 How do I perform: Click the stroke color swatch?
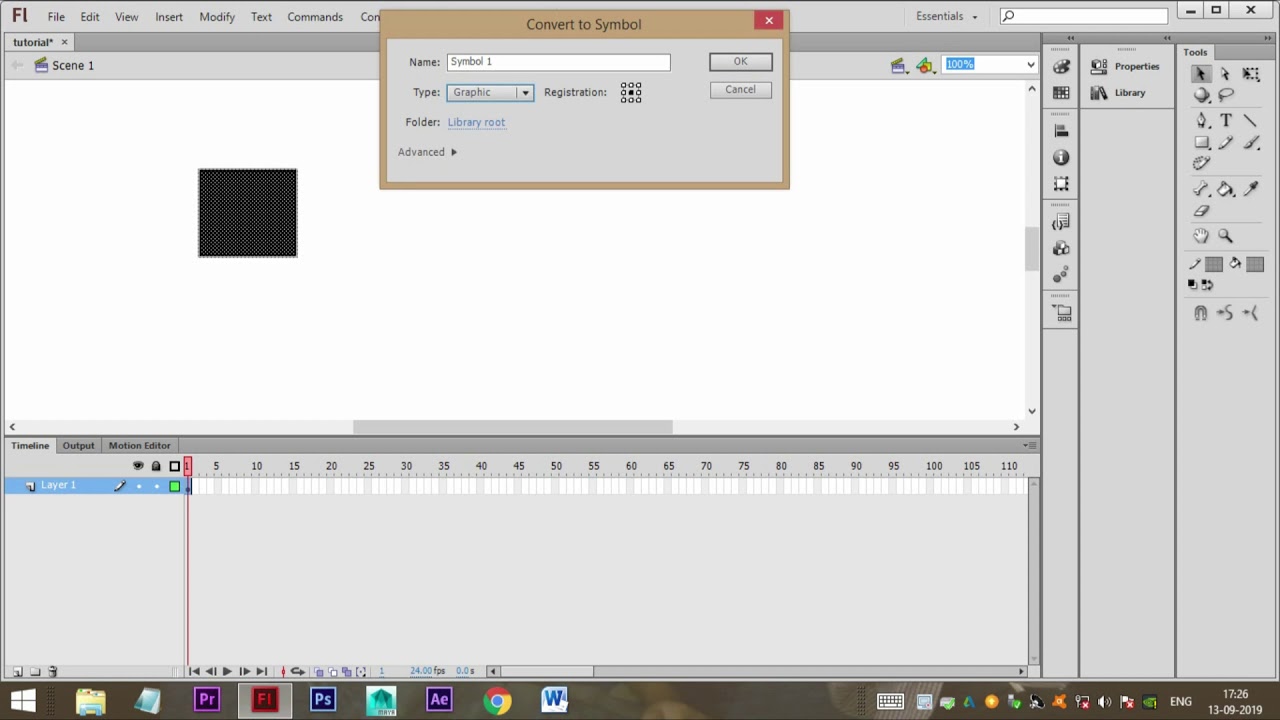click(x=1214, y=264)
